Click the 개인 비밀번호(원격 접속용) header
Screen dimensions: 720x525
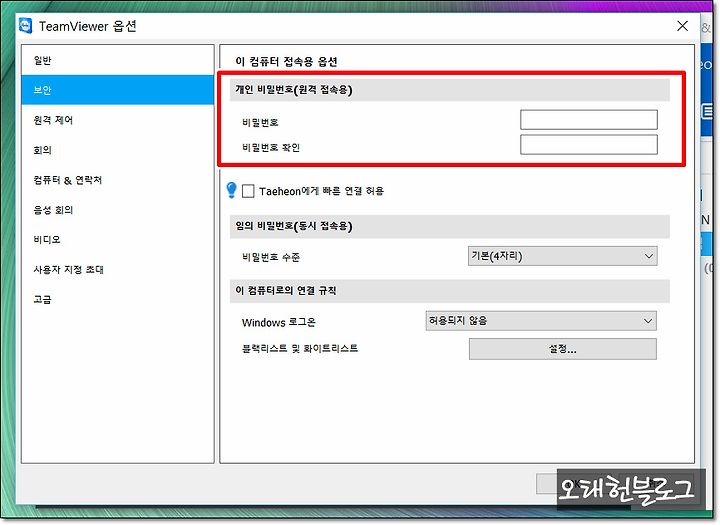tap(450, 90)
